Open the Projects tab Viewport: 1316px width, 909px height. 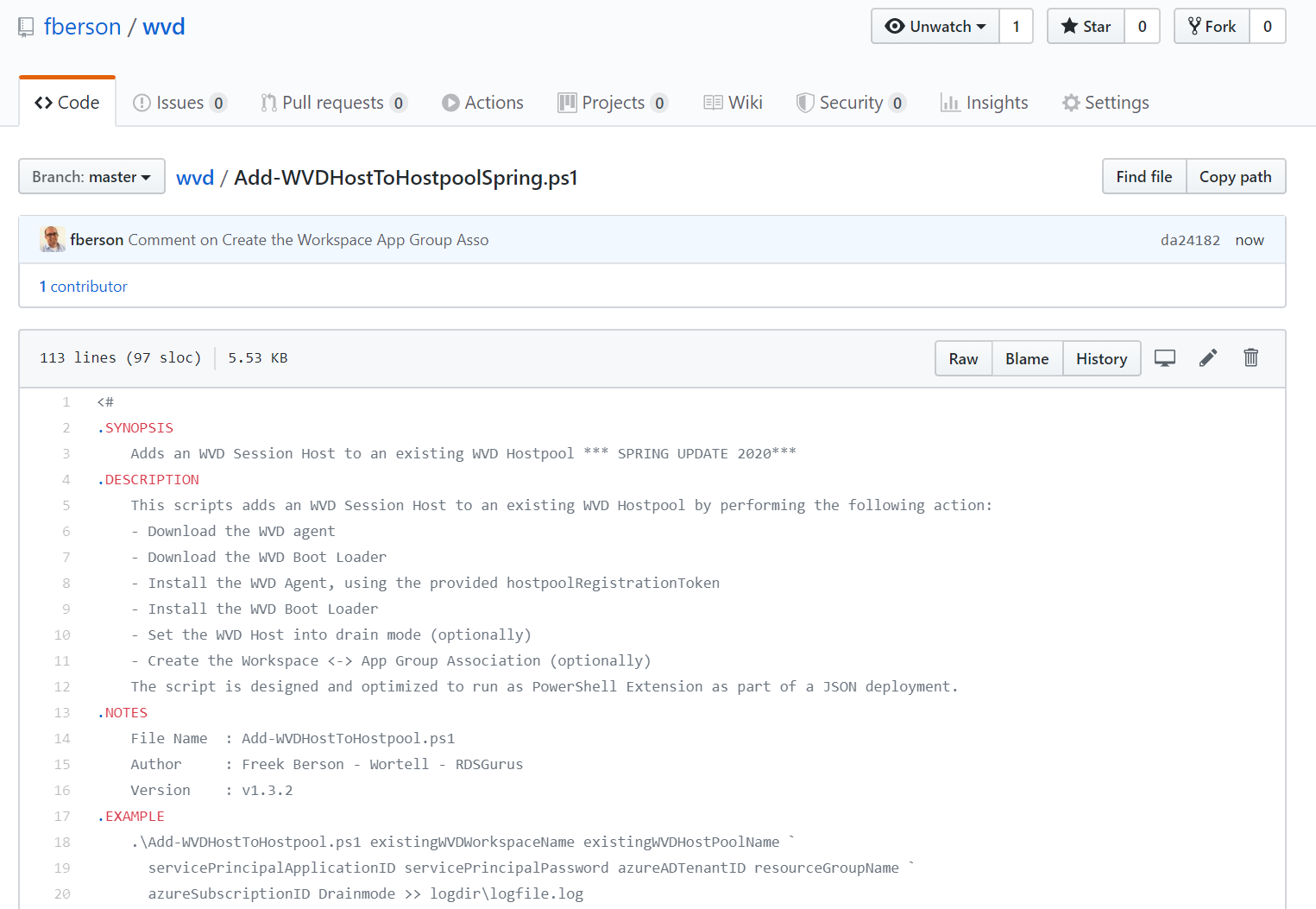(x=613, y=103)
